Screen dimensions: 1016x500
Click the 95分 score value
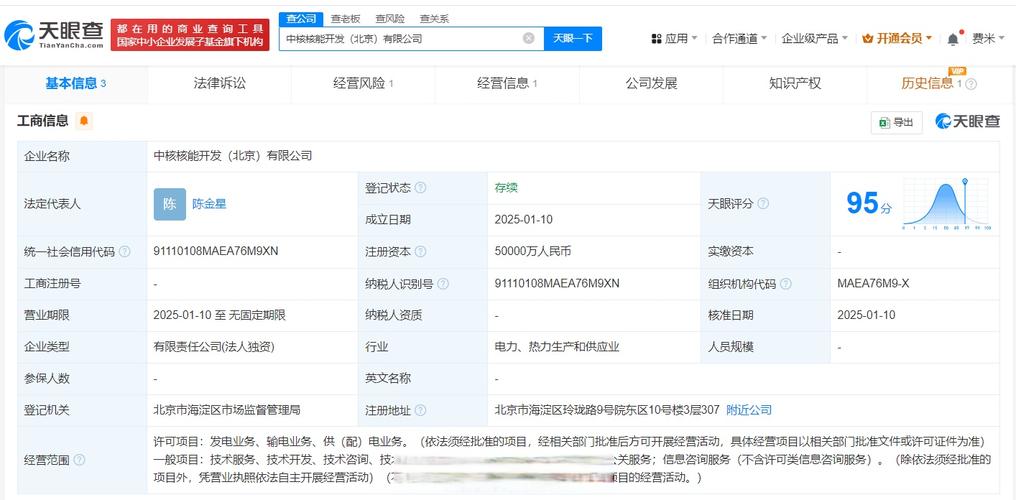[x=869, y=203]
